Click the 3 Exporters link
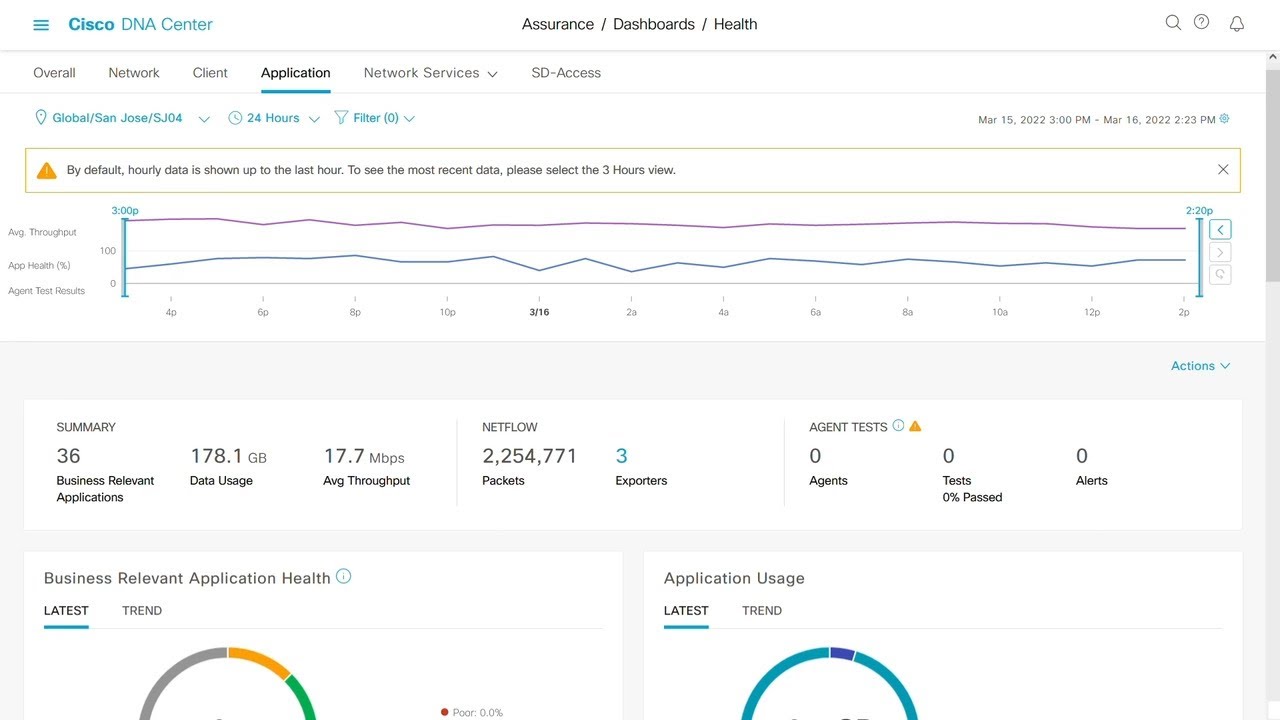 (x=622, y=457)
